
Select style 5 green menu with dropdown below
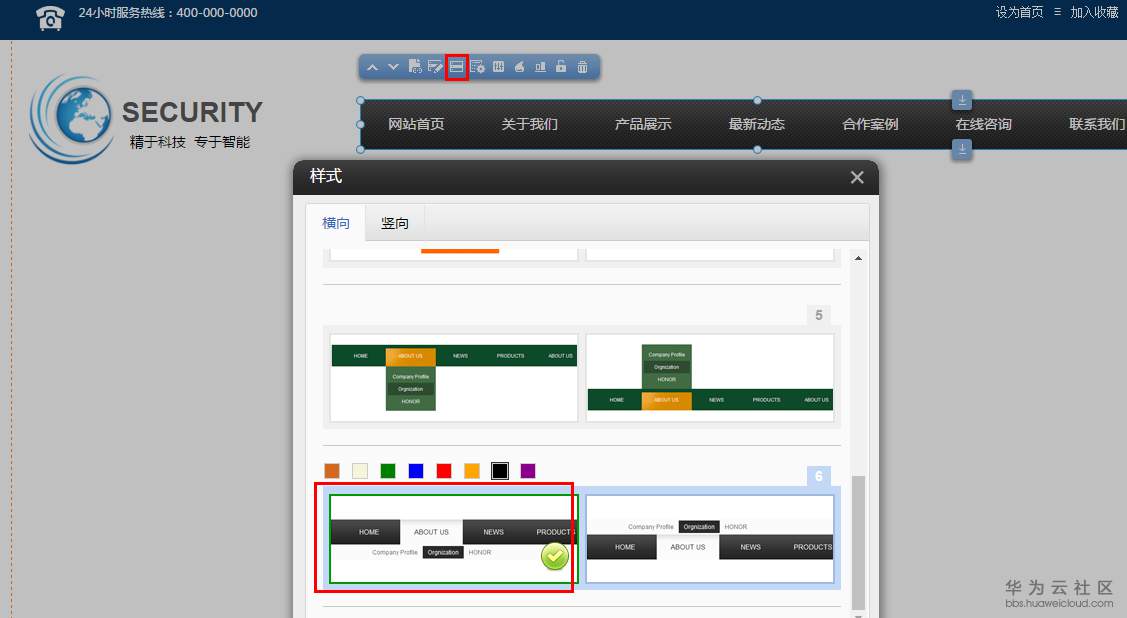pos(454,378)
